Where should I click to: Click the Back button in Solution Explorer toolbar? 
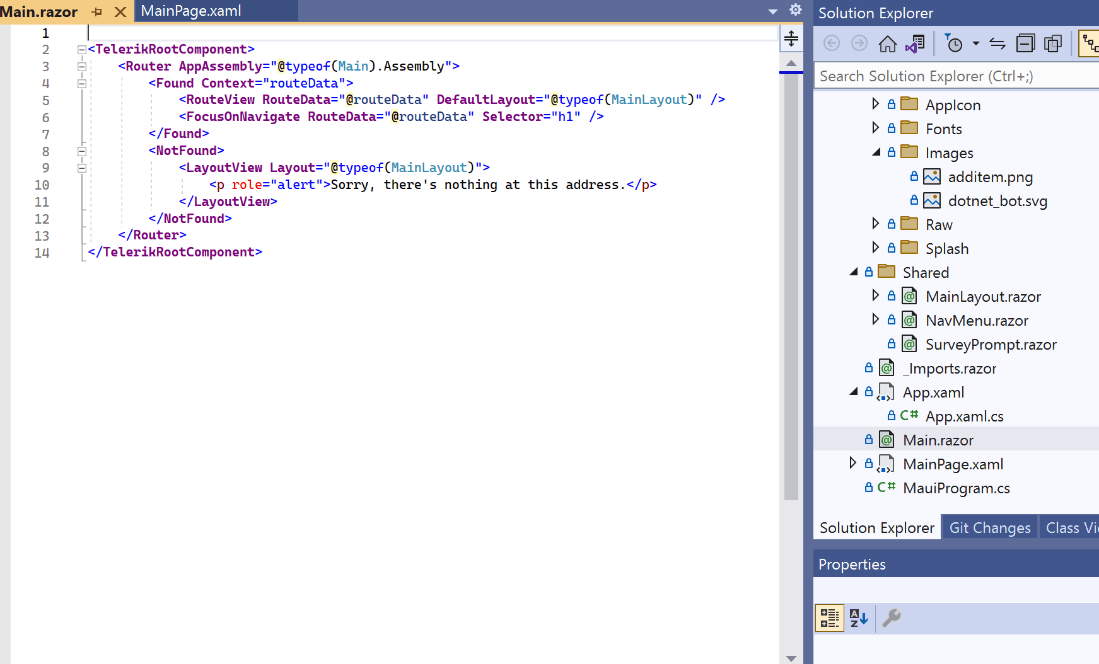[831, 43]
